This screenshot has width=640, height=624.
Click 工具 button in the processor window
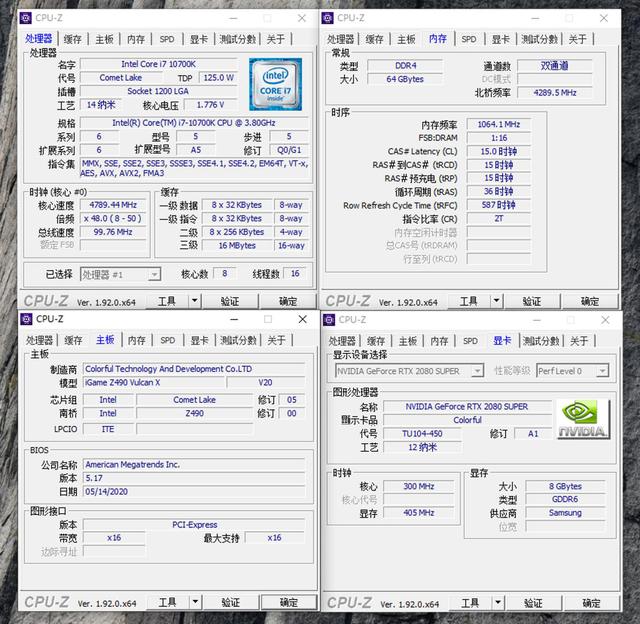click(x=167, y=301)
